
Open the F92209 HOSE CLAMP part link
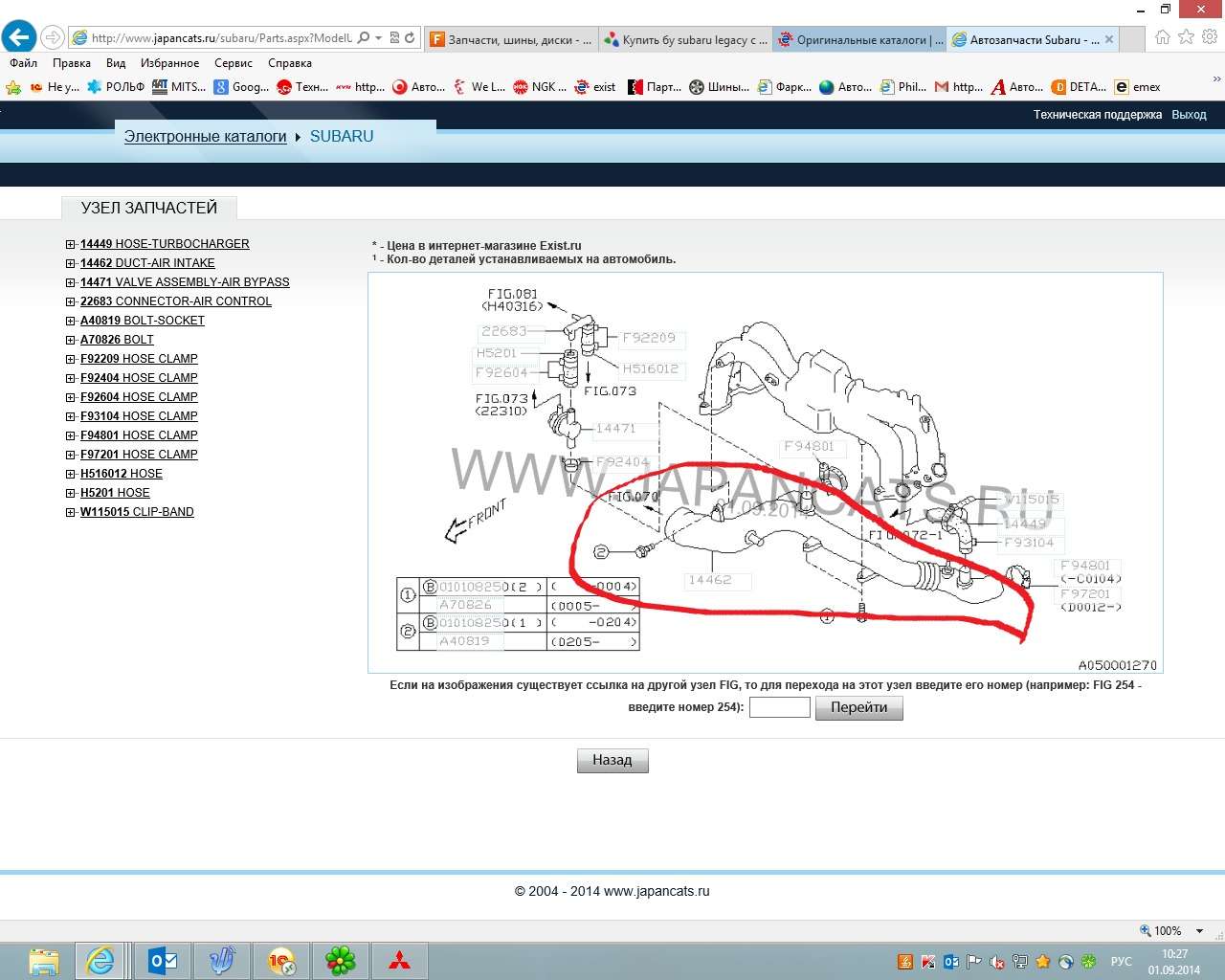tap(139, 359)
